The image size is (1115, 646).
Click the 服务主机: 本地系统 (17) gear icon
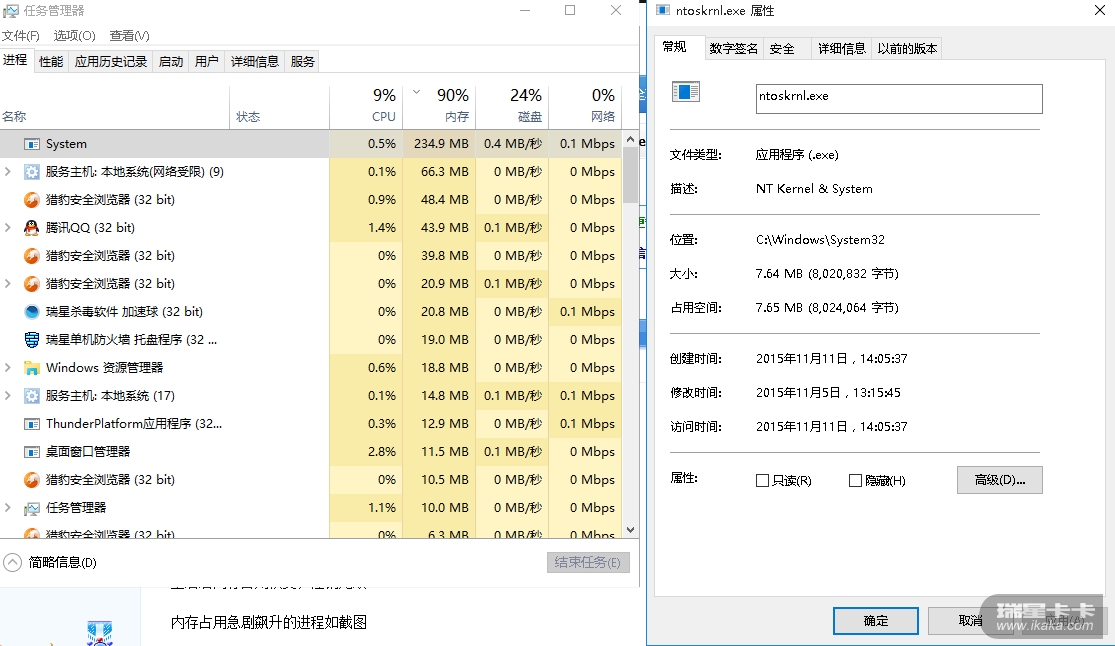(31, 396)
